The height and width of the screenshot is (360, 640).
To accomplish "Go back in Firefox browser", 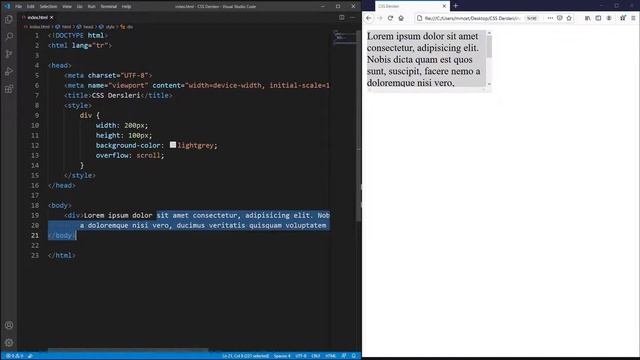I will pyautogui.click(x=369, y=18).
